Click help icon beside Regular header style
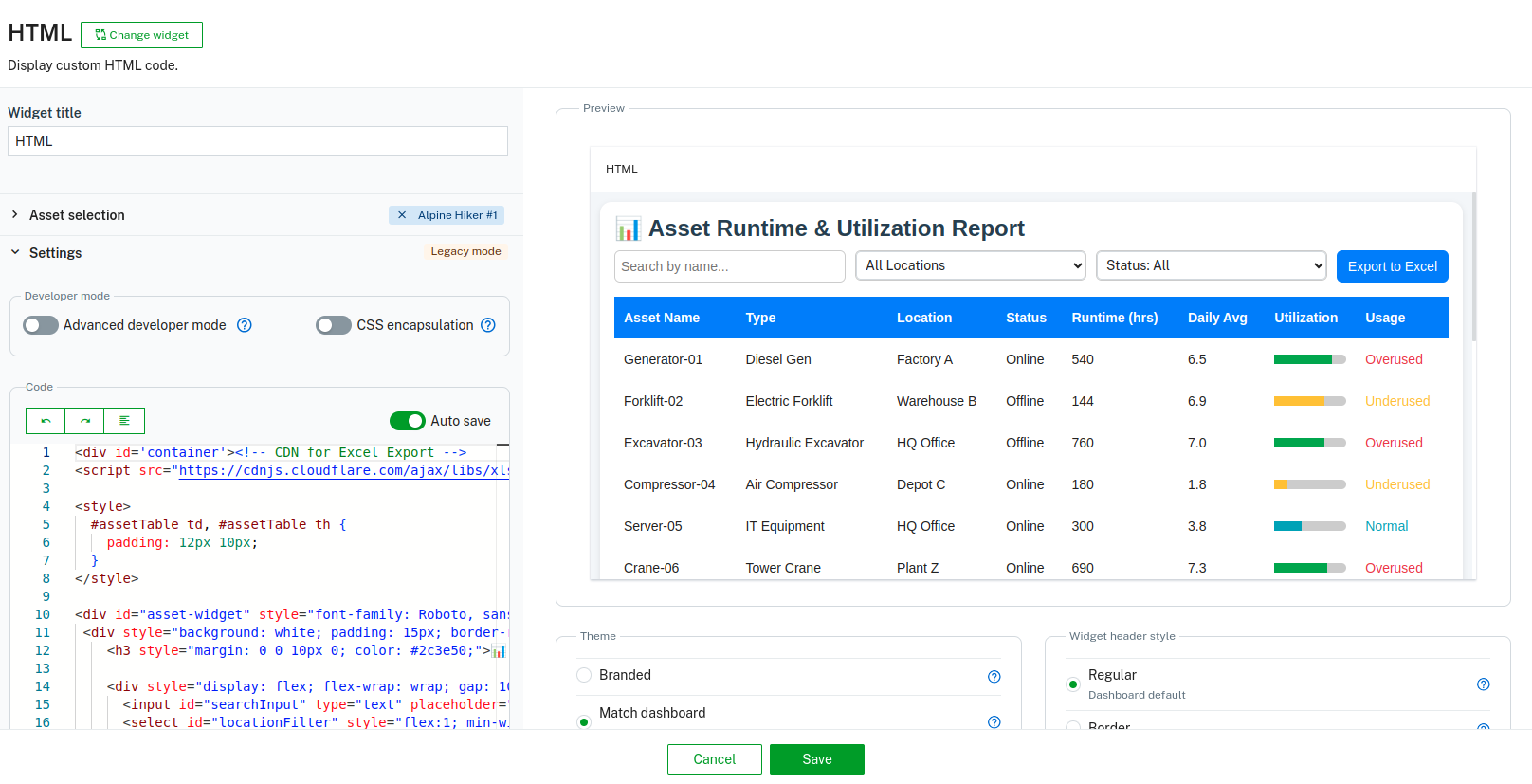The height and width of the screenshot is (784, 1532). pyautogui.click(x=1483, y=684)
